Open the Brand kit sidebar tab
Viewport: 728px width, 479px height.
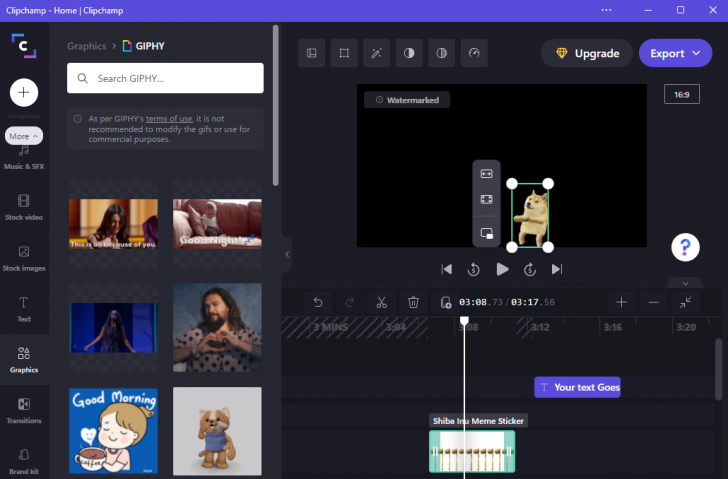pos(24,461)
